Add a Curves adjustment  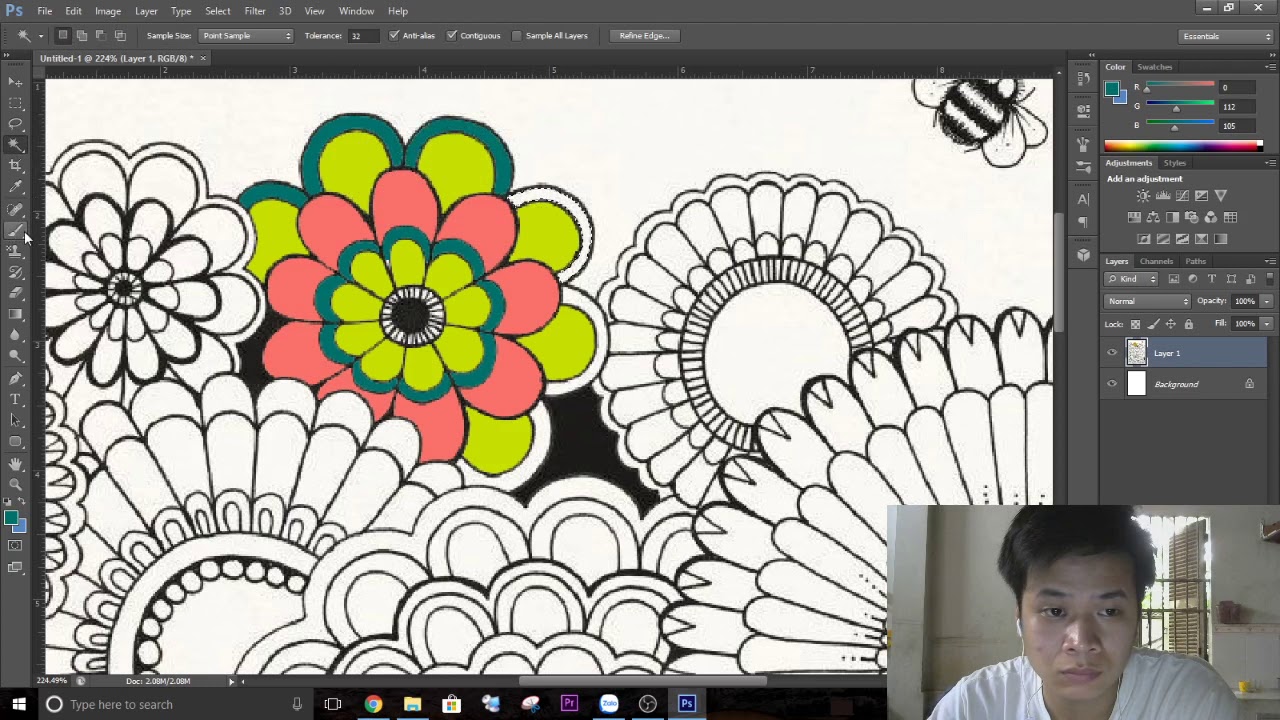1182,196
